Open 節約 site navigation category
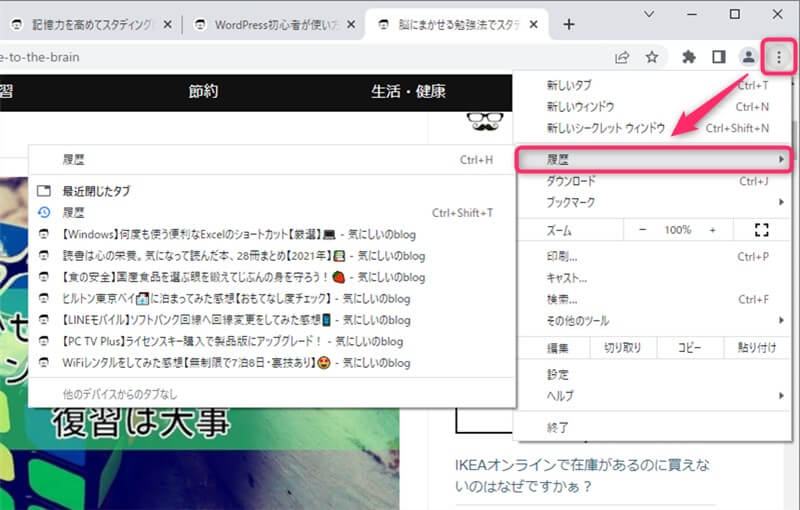Image resolution: width=800 pixels, height=510 pixels. 204,91
